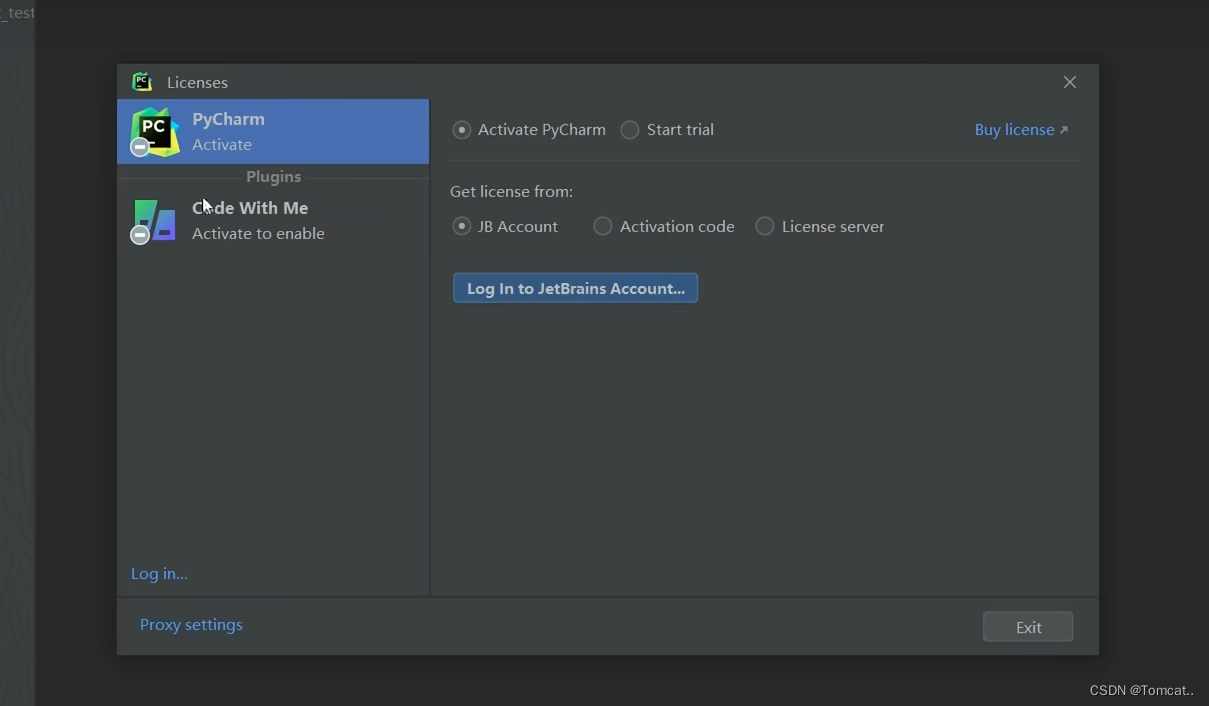Open the Buy license link

(x=1021, y=130)
